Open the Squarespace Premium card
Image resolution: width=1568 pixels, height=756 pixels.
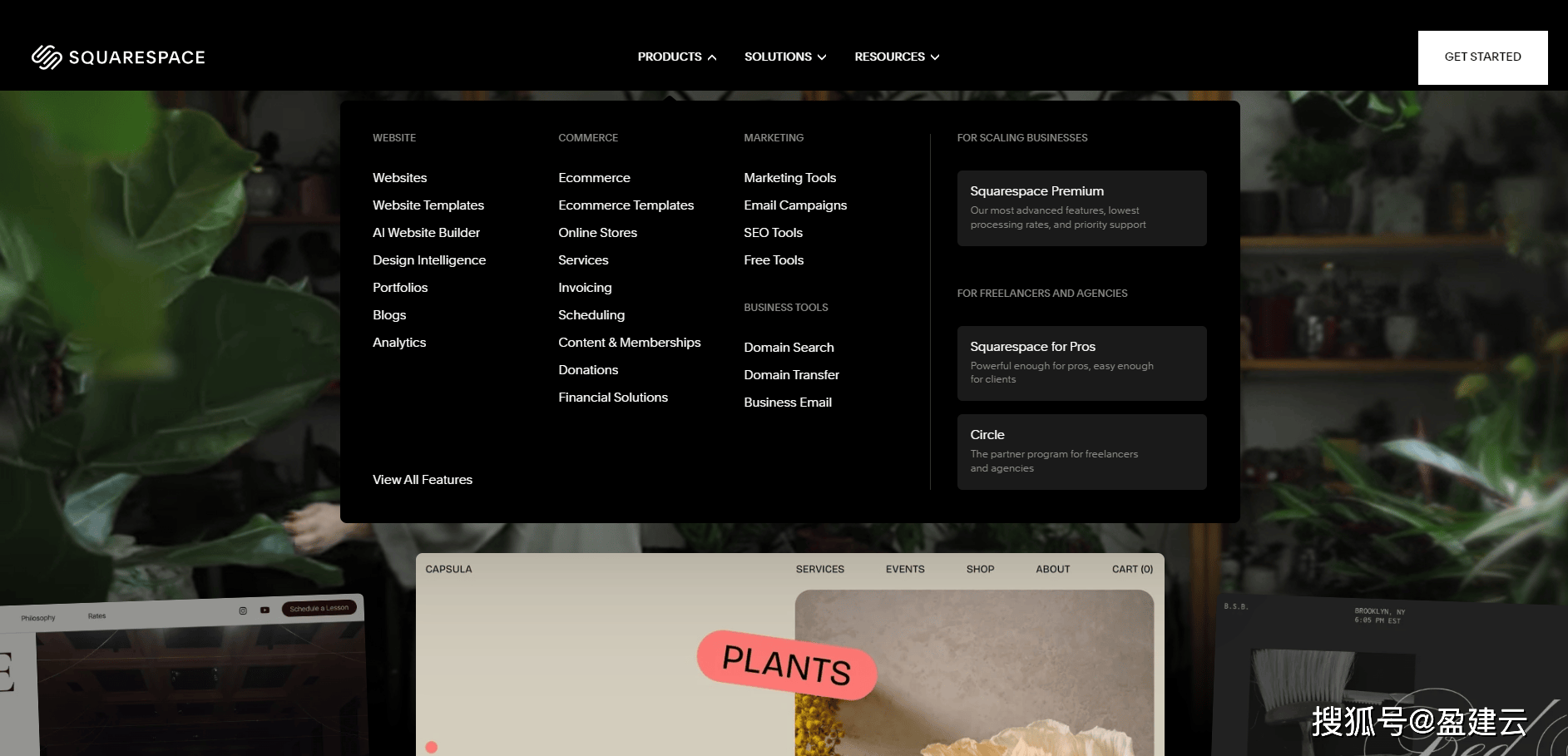[x=1081, y=208]
